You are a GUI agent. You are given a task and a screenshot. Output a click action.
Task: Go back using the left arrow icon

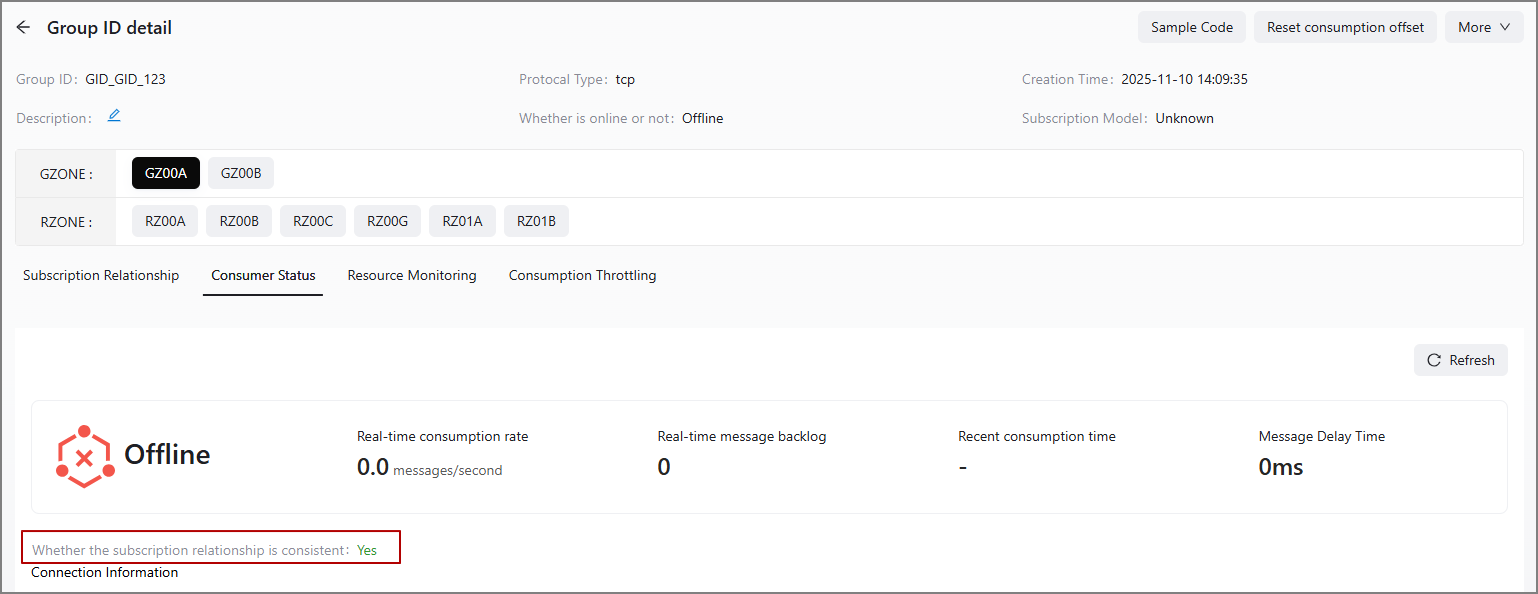click(x=23, y=28)
